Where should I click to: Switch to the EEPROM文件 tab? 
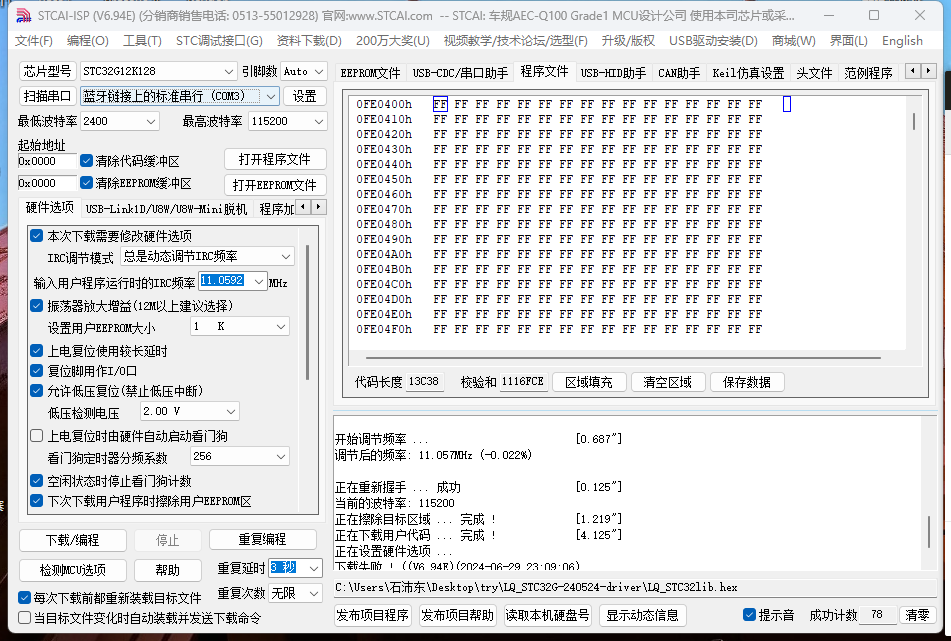click(370, 73)
